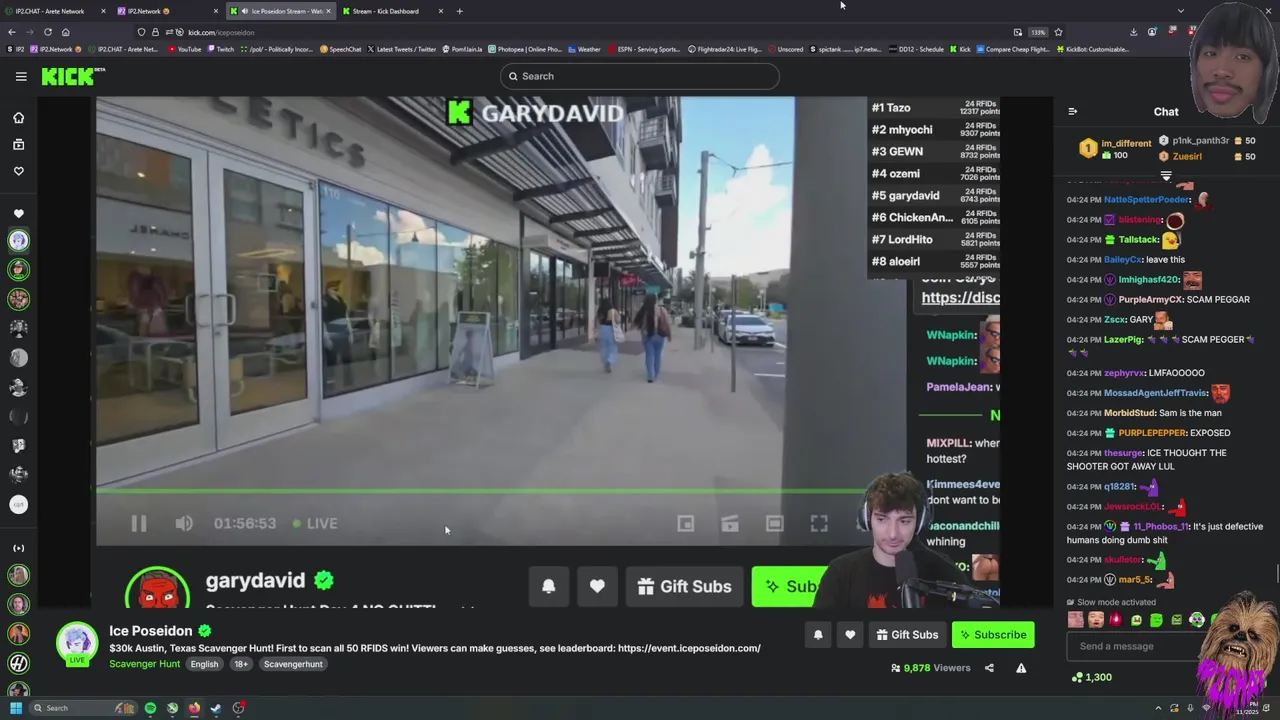Close the Ice Poseidon Stream tab
Image resolution: width=1280 pixels, height=720 pixels.
pos(328,11)
